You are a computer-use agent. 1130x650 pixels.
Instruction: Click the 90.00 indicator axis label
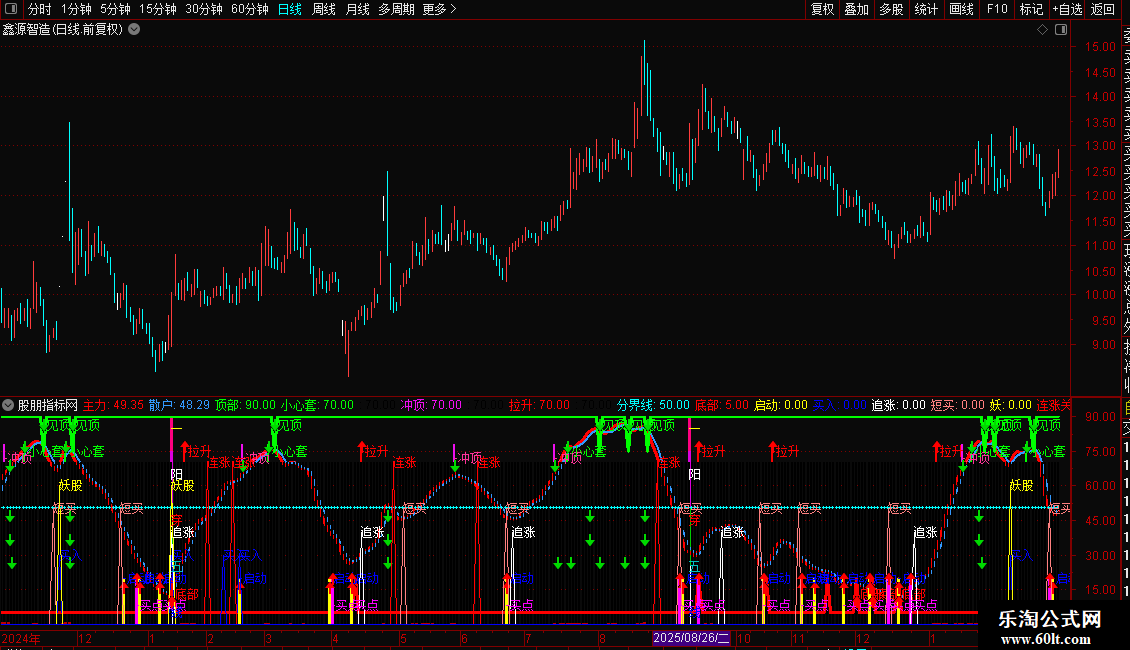(1100, 417)
